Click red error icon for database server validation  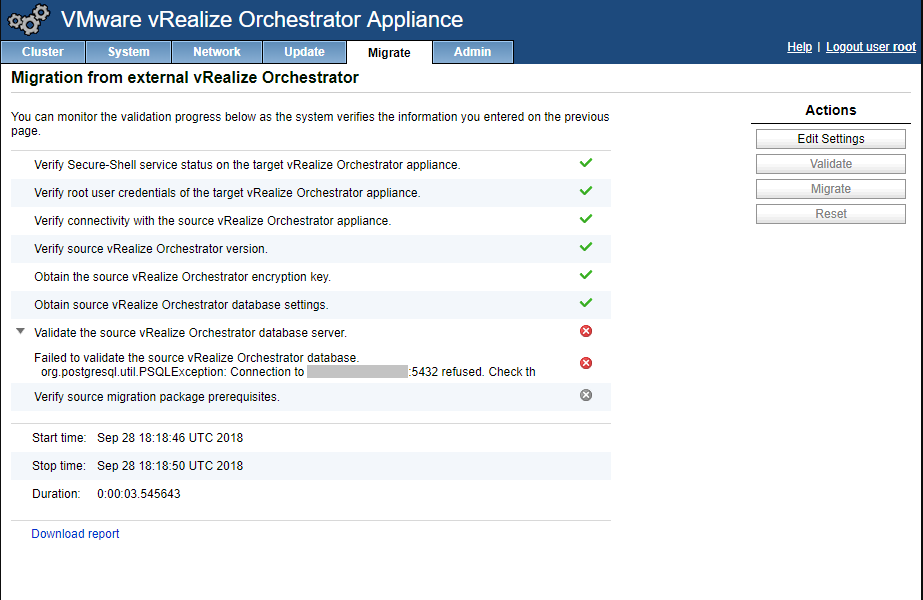(586, 331)
